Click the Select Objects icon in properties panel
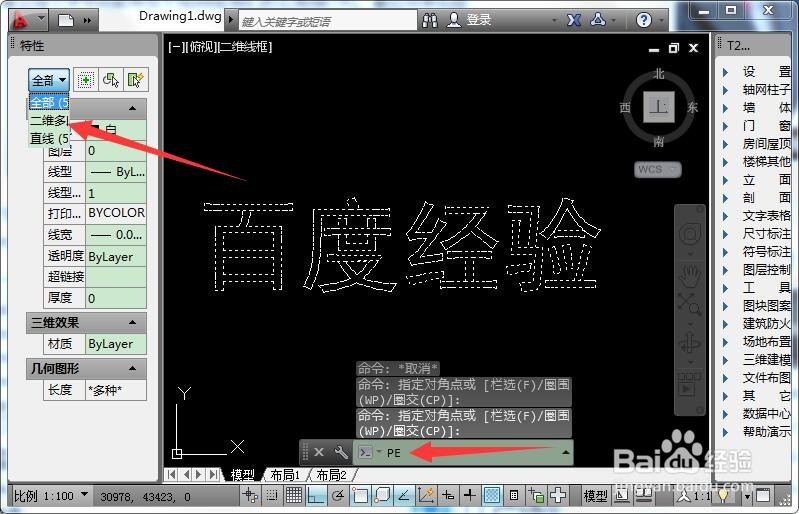Screen dimensions: 799x514 coord(111,80)
